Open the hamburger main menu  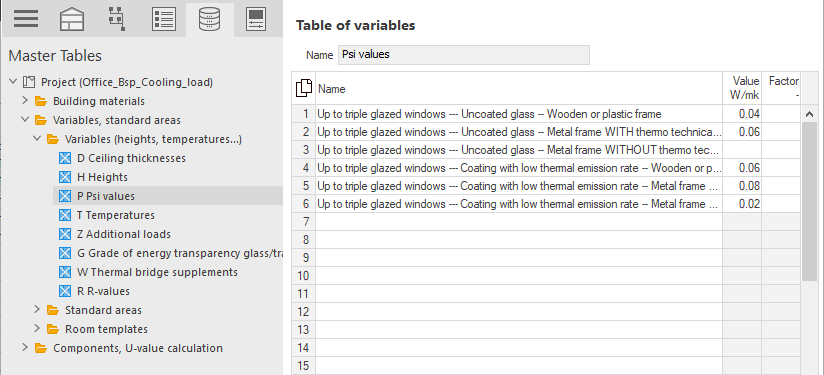point(26,19)
